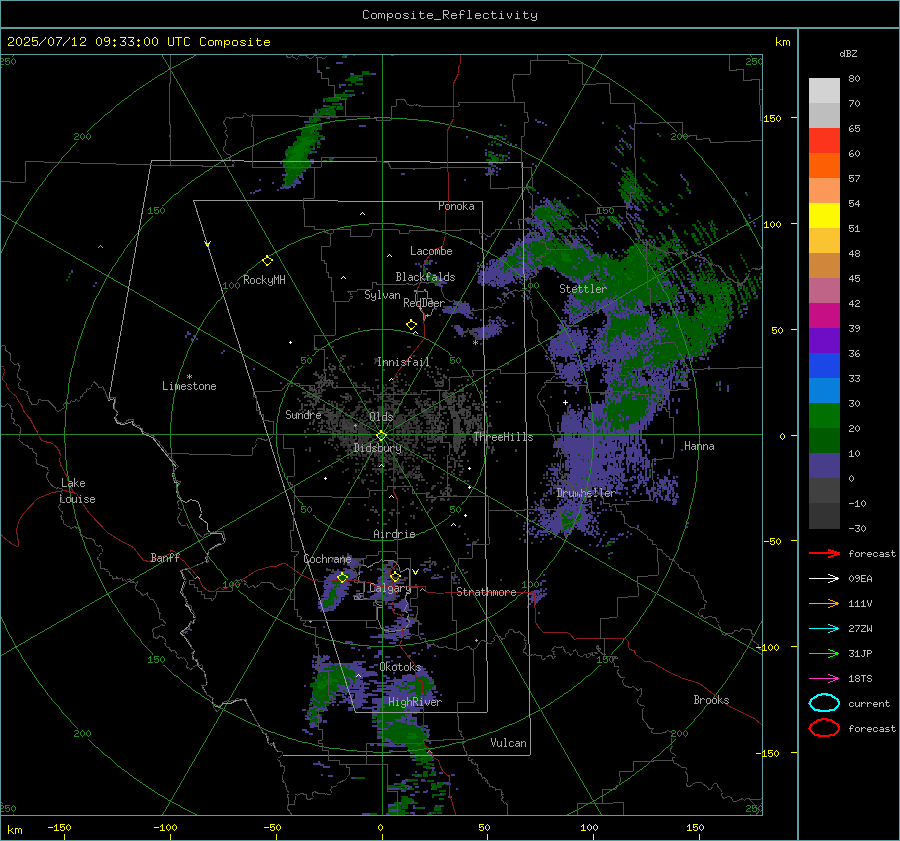This screenshot has height=841, width=900.
Task: Click the RockyMH label
Action: [264, 280]
